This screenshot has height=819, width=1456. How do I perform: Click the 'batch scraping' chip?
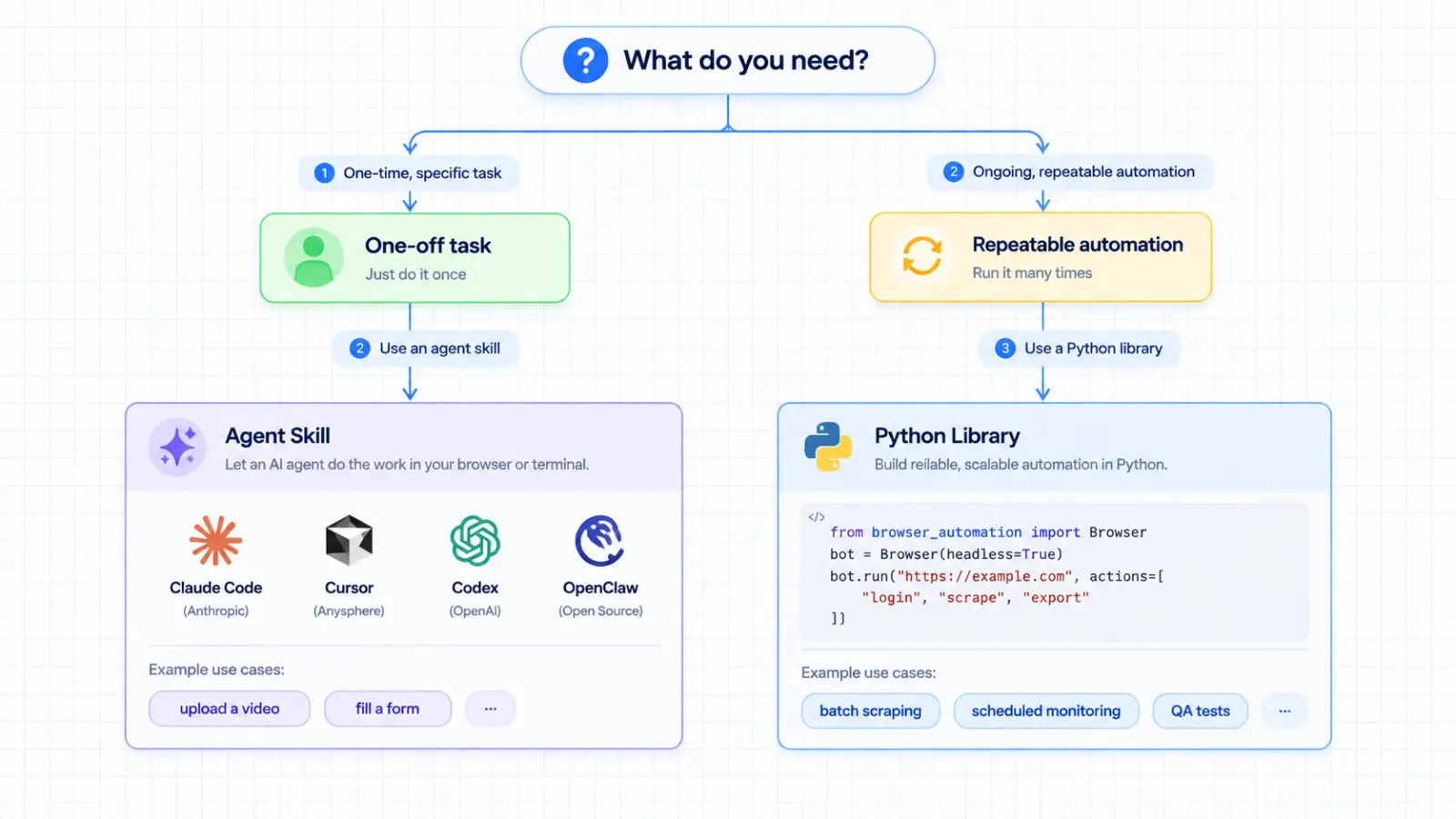(870, 711)
